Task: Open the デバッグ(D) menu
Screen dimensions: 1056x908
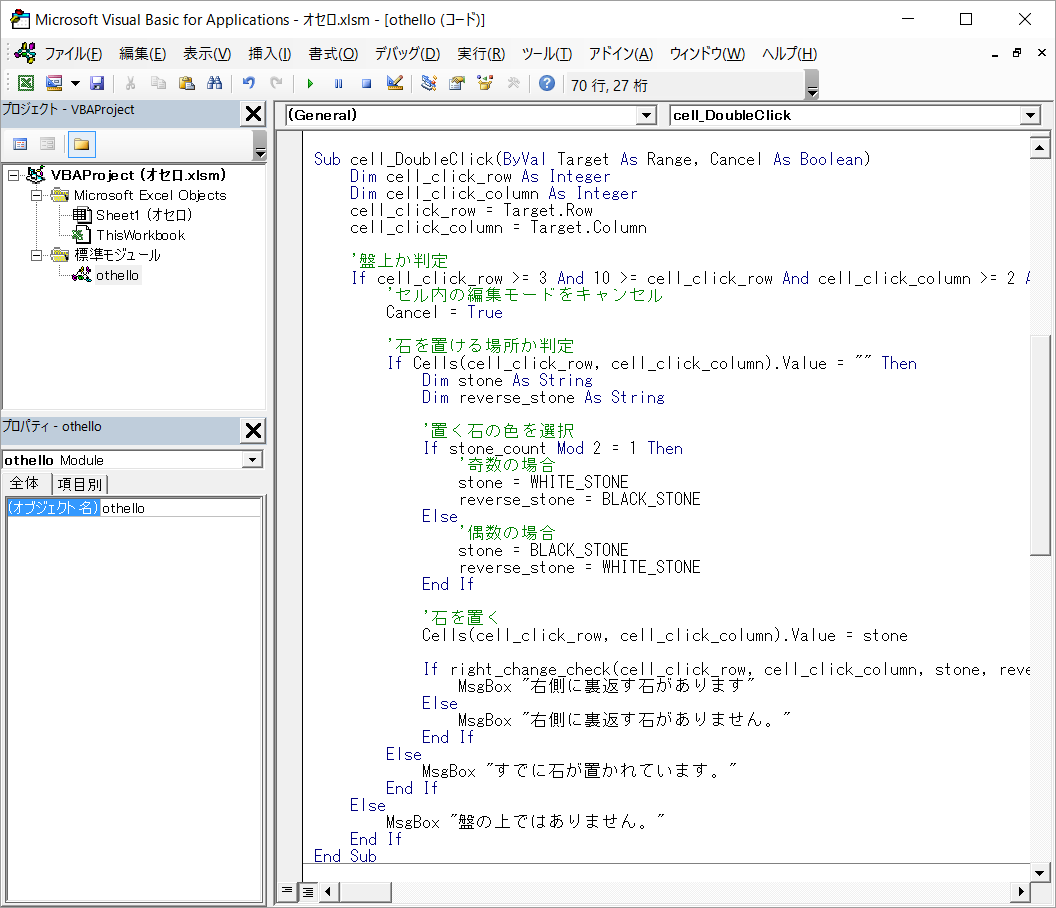Action: (407, 54)
